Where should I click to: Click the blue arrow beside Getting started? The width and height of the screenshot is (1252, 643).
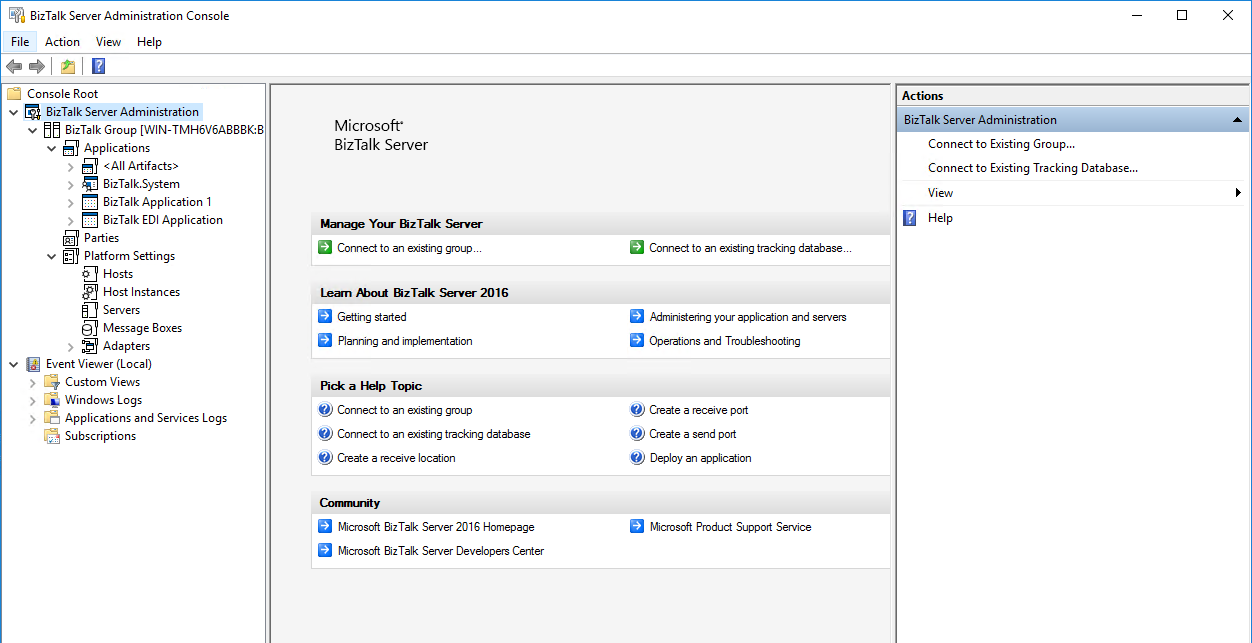pos(325,317)
